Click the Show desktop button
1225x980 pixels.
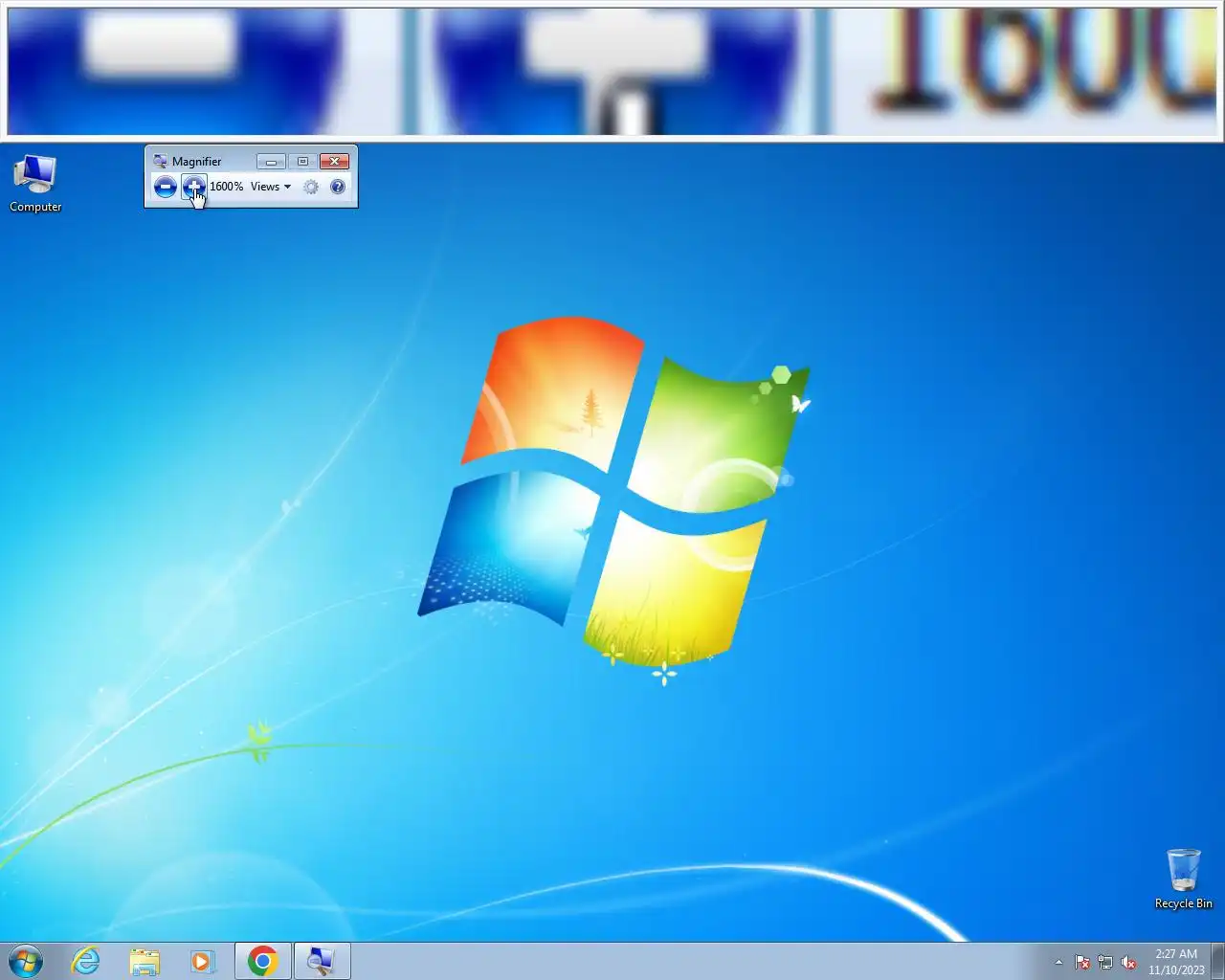[x=1218, y=961]
